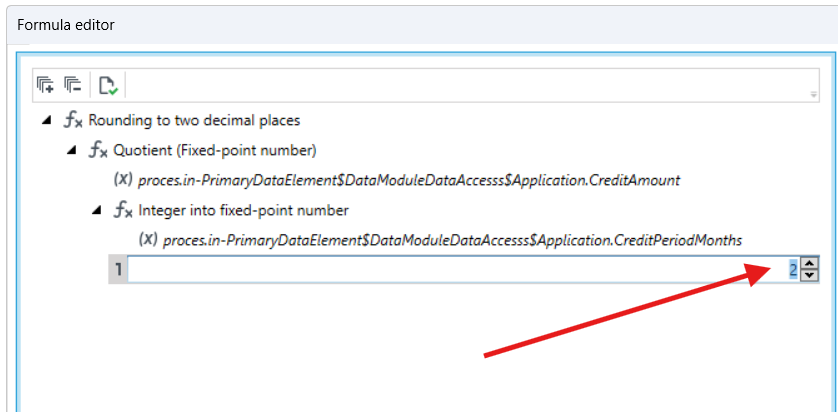Click the (x) variable icon of CreditAmount row

(x=123, y=180)
